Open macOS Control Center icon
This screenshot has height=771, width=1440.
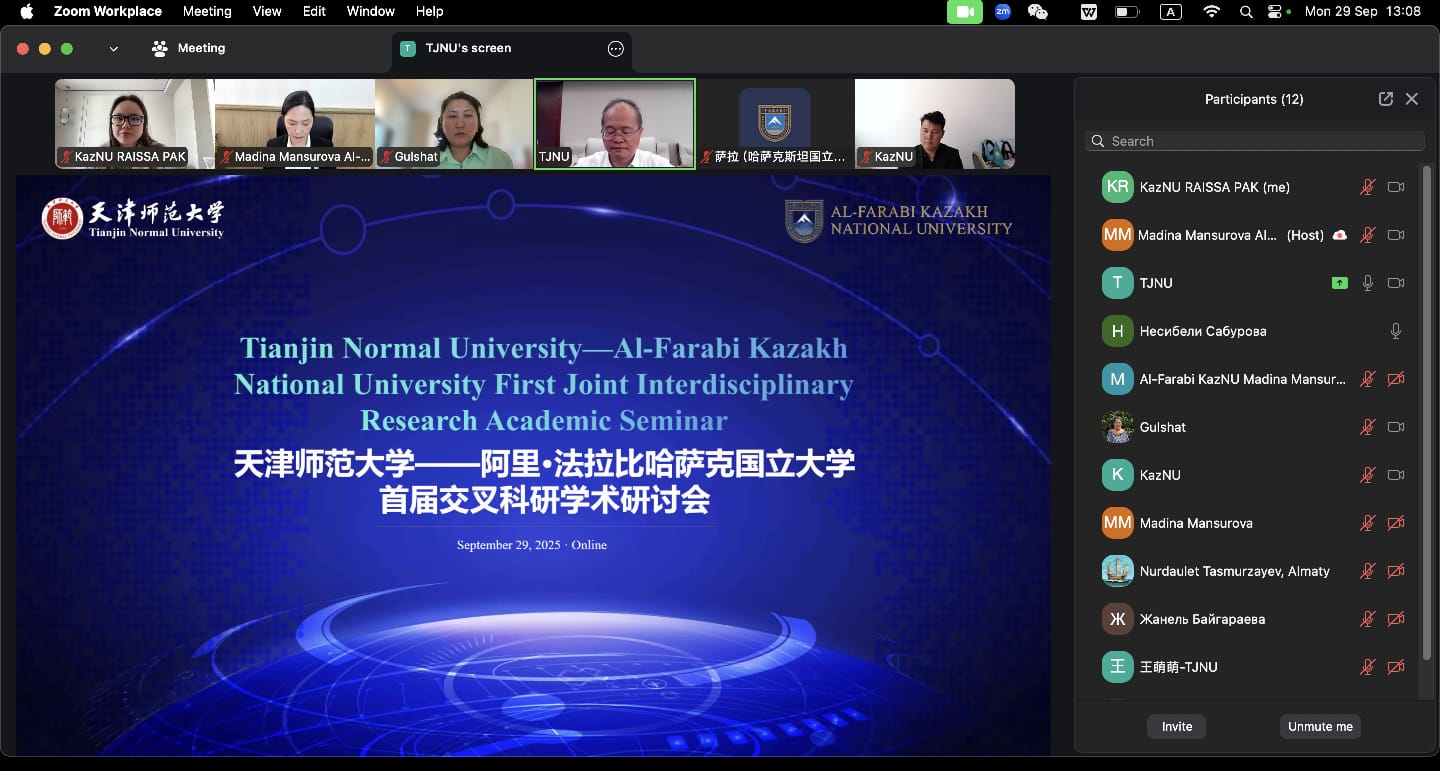click(x=1275, y=12)
